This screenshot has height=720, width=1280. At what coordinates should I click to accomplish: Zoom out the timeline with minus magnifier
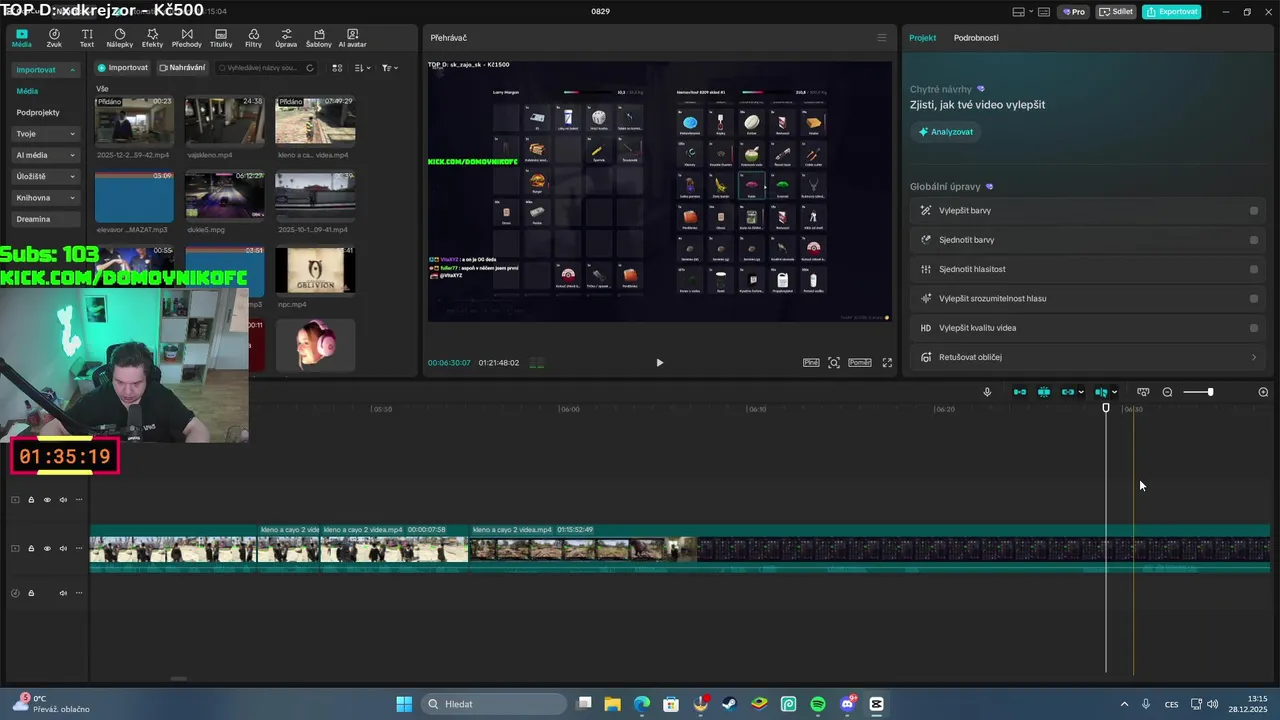click(x=1167, y=392)
